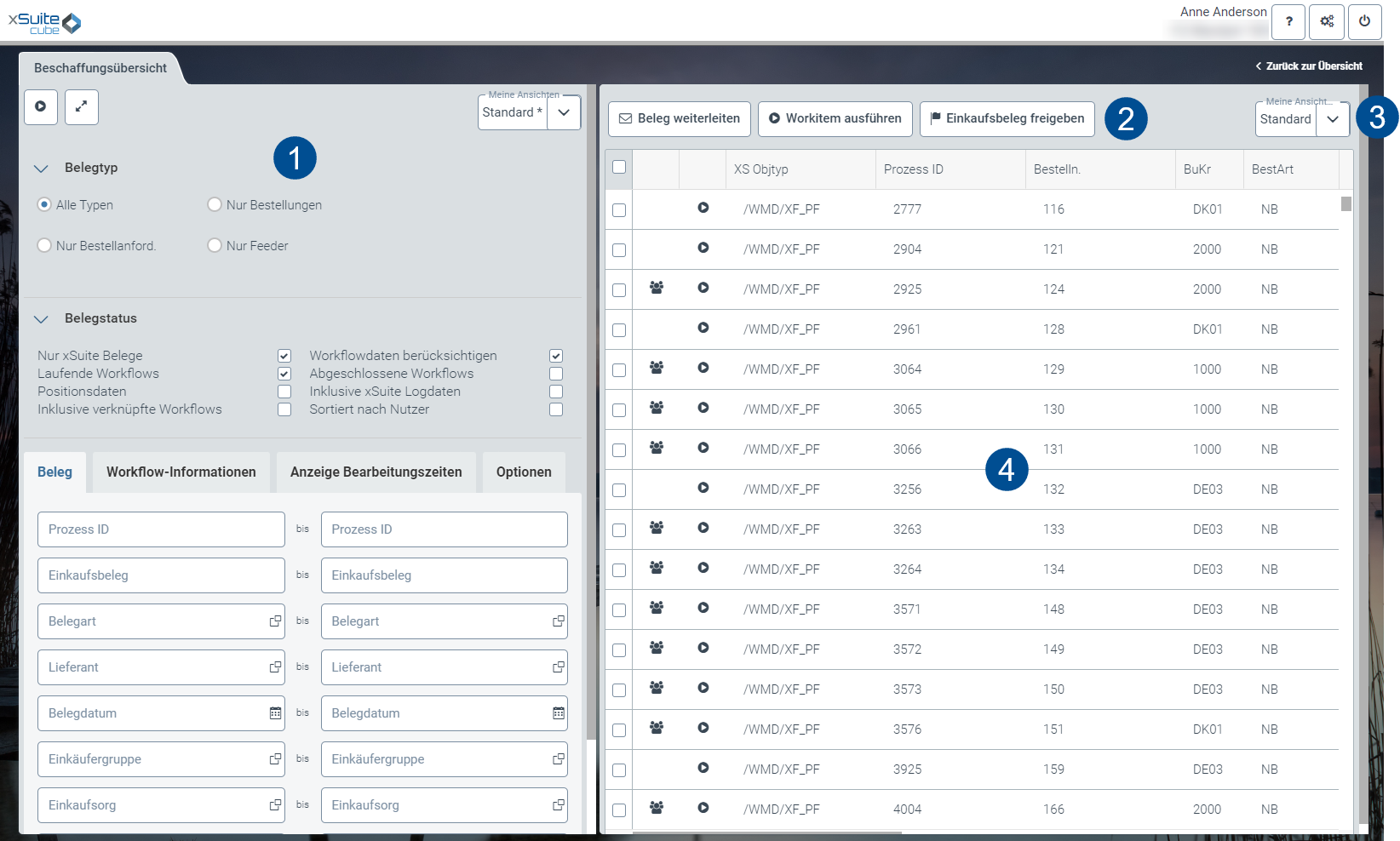Image resolution: width=1400 pixels, height=841 pixels.
Task: Open the help question mark icon
Action: coord(1288,22)
